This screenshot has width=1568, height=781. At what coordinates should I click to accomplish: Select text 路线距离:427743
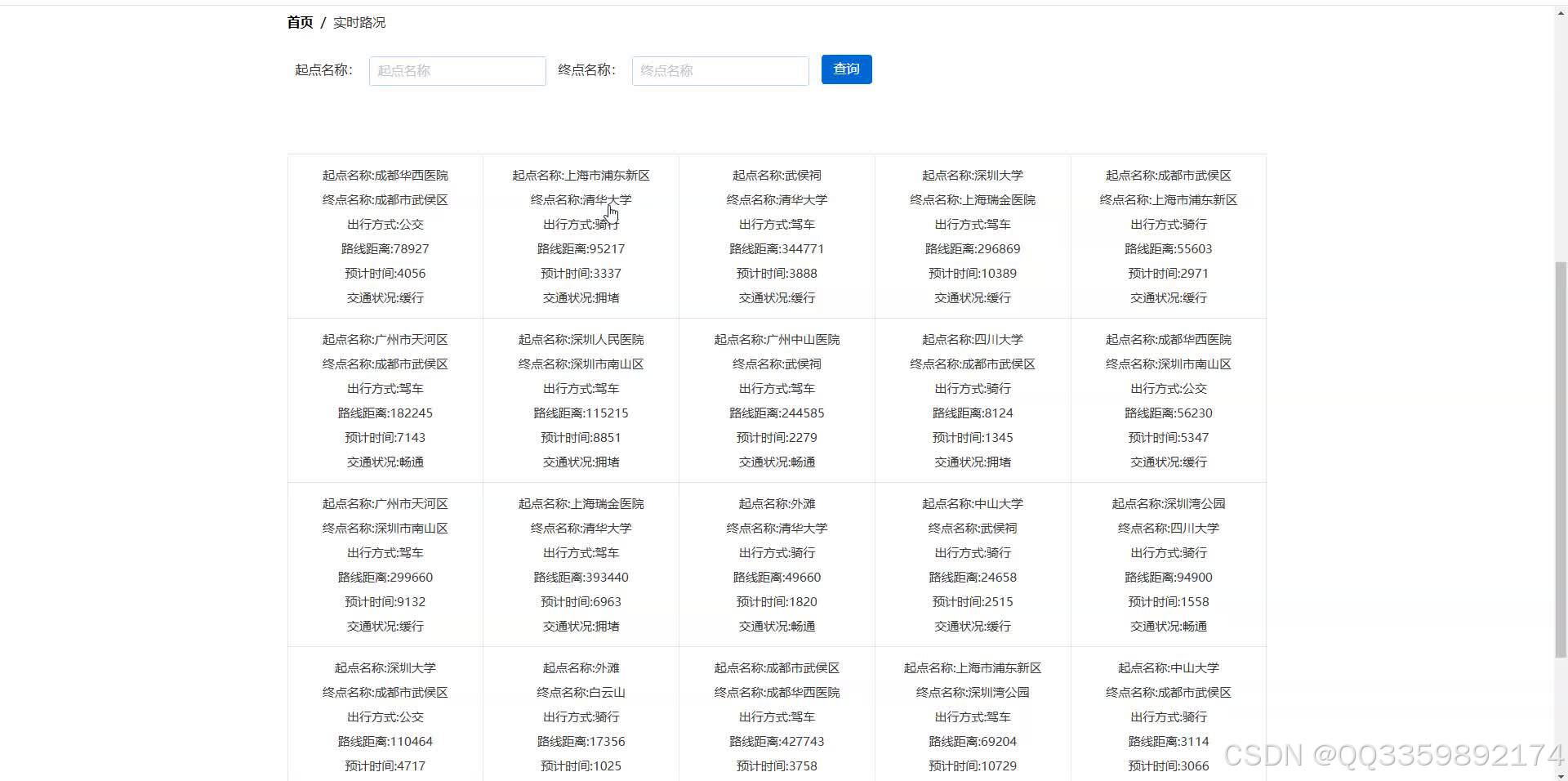coord(777,742)
